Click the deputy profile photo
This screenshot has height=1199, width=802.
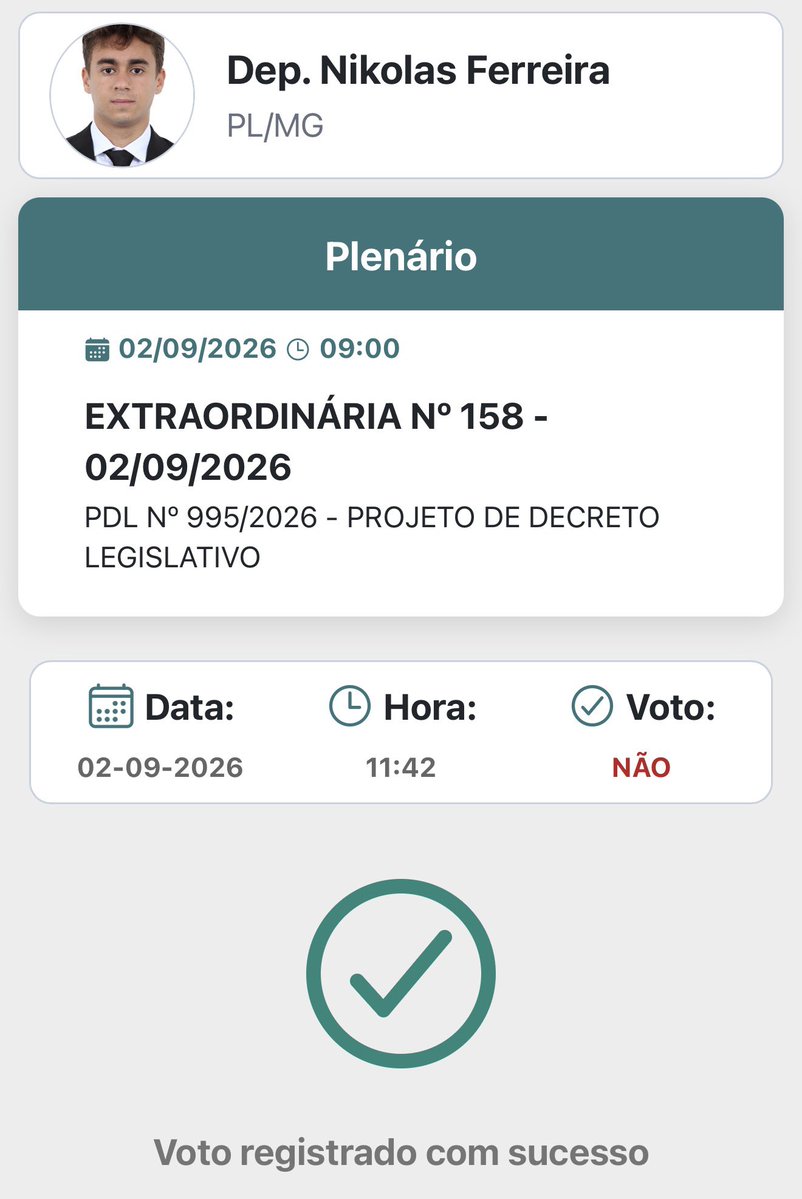(x=122, y=96)
